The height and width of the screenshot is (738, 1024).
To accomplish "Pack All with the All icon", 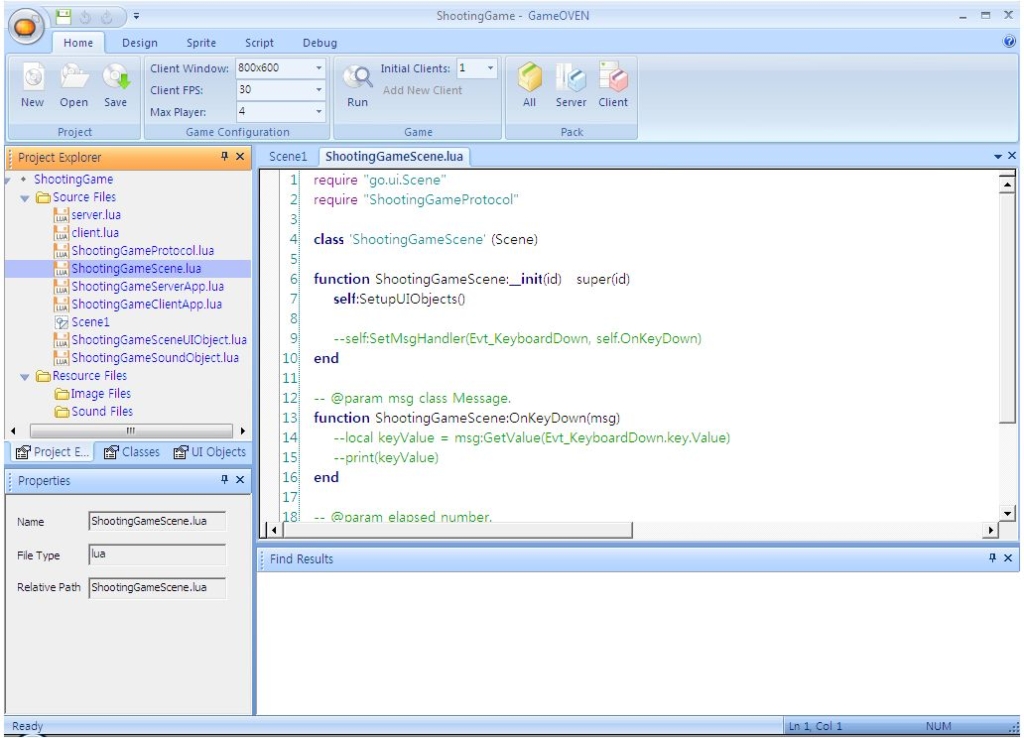I will [x=530, y=85].
